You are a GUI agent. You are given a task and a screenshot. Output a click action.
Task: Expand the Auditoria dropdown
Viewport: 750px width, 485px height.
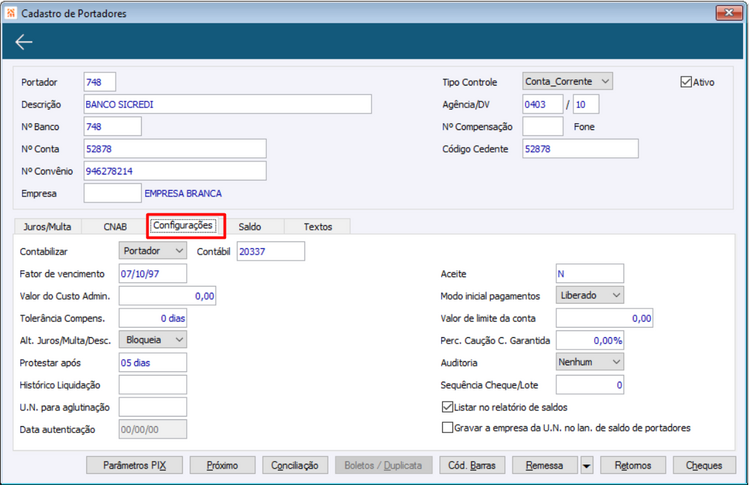click(589, 362)
